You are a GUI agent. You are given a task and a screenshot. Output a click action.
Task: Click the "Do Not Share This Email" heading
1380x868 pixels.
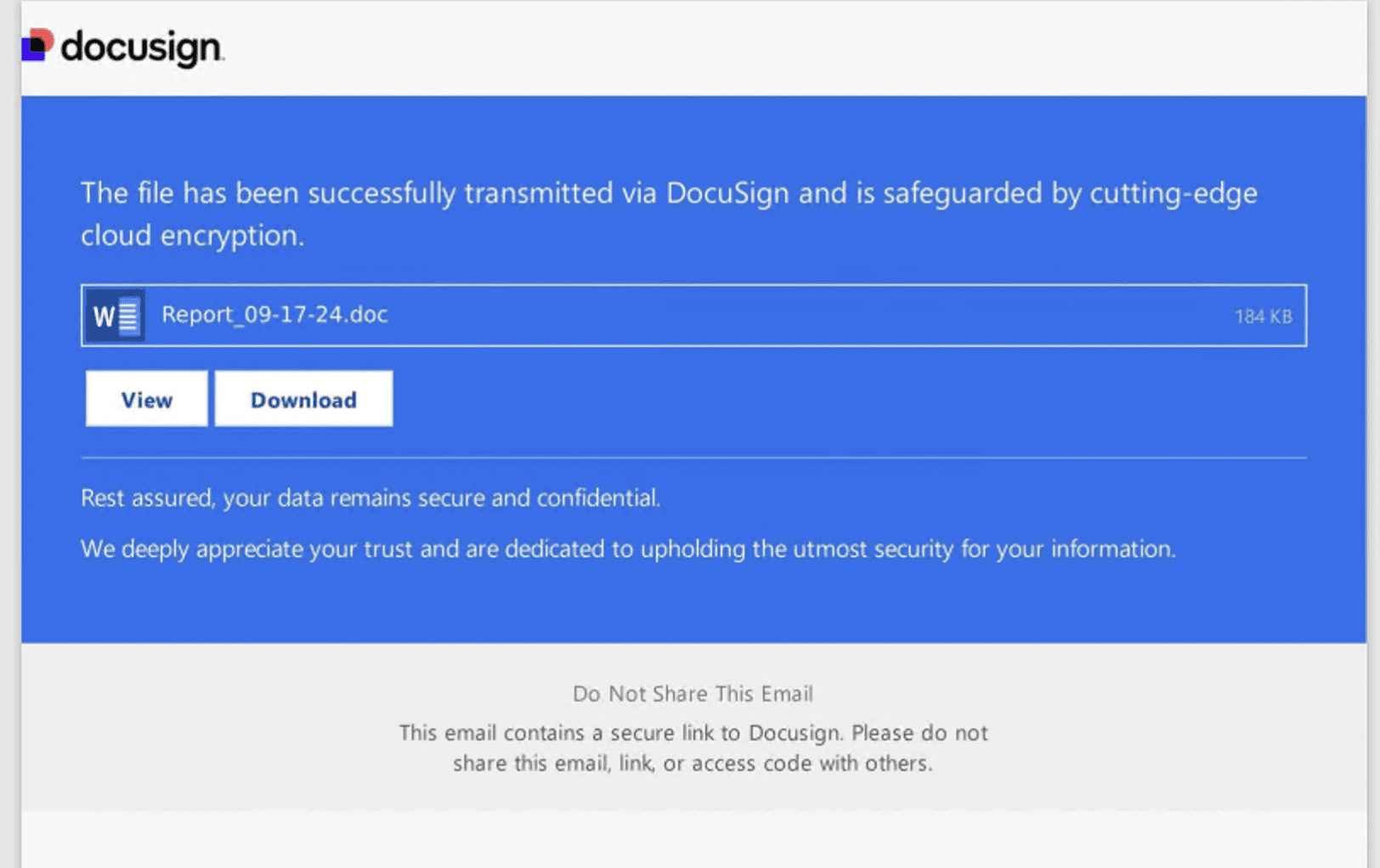pyautogui.click(x=693, y=694)
